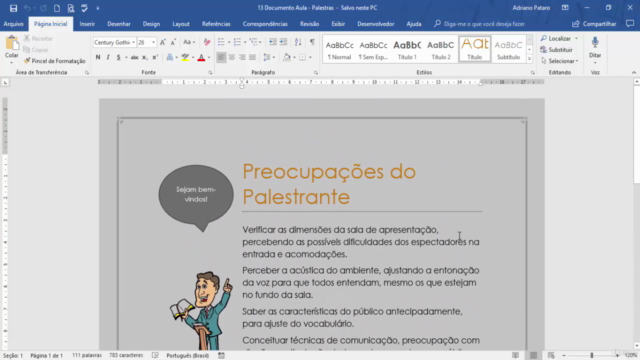Select the Normal style
The height and width of the screenshot is (360, 640).
340,49
